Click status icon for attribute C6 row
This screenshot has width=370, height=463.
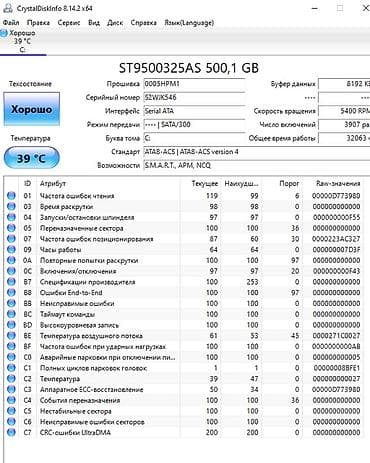(11, 422)
